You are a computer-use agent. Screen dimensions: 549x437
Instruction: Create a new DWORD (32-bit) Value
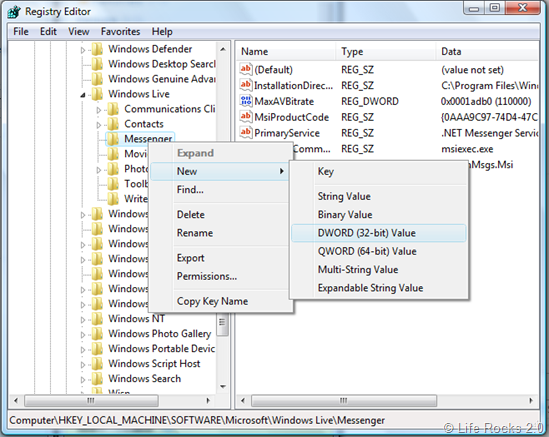coord(379,233)
